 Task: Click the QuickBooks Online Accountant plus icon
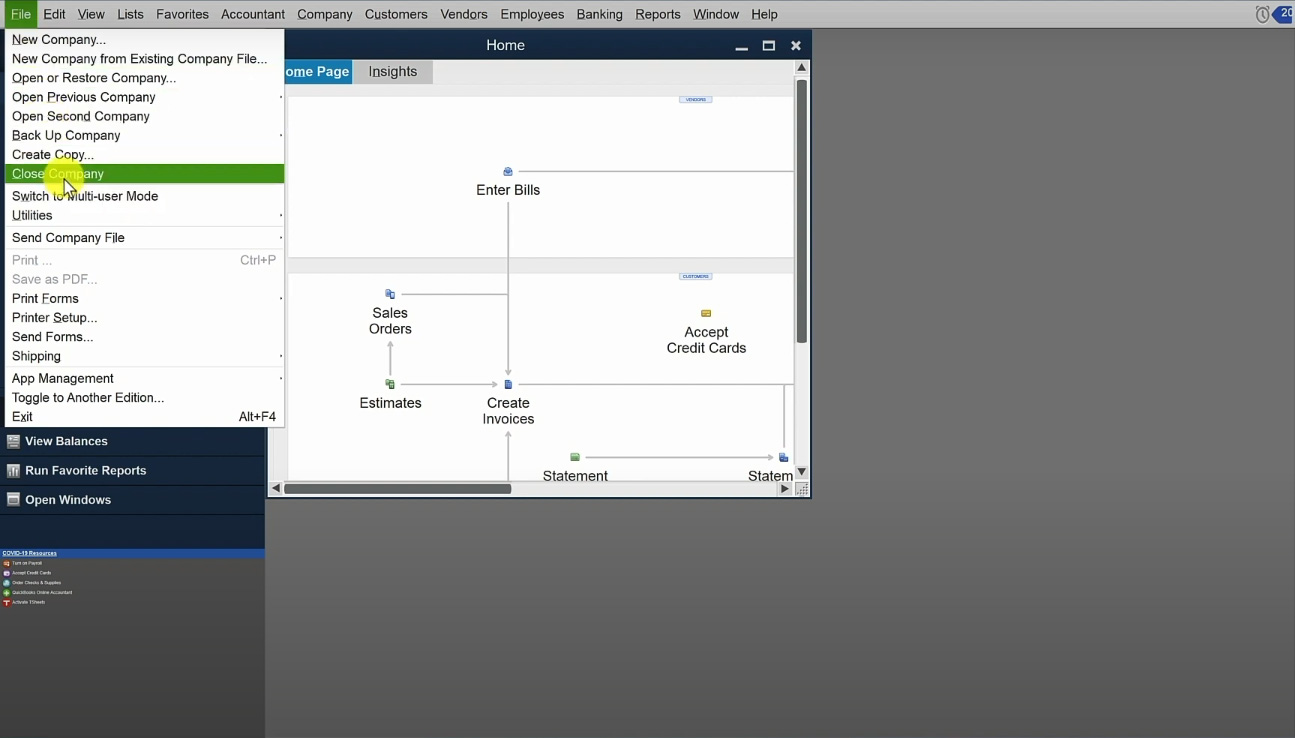click(x=6, y=593)
